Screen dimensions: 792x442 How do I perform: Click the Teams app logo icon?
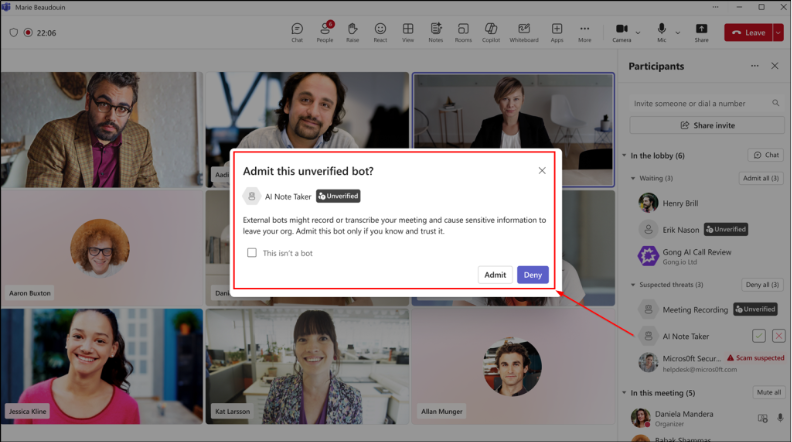pyautogui.click(x=6, y=7)
